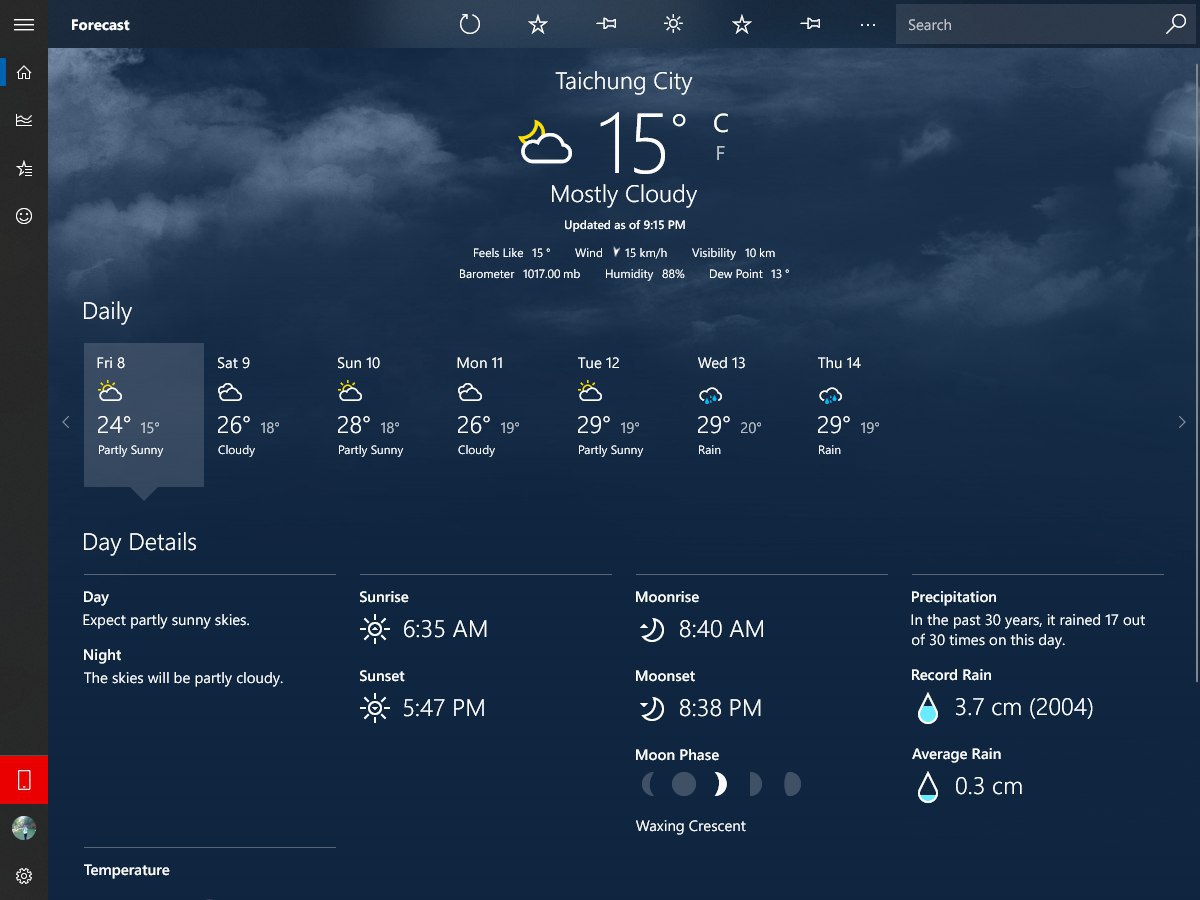Click the Record Rain droplet icon
Viewport: 1200px width, 900px height.
[928, 708]
